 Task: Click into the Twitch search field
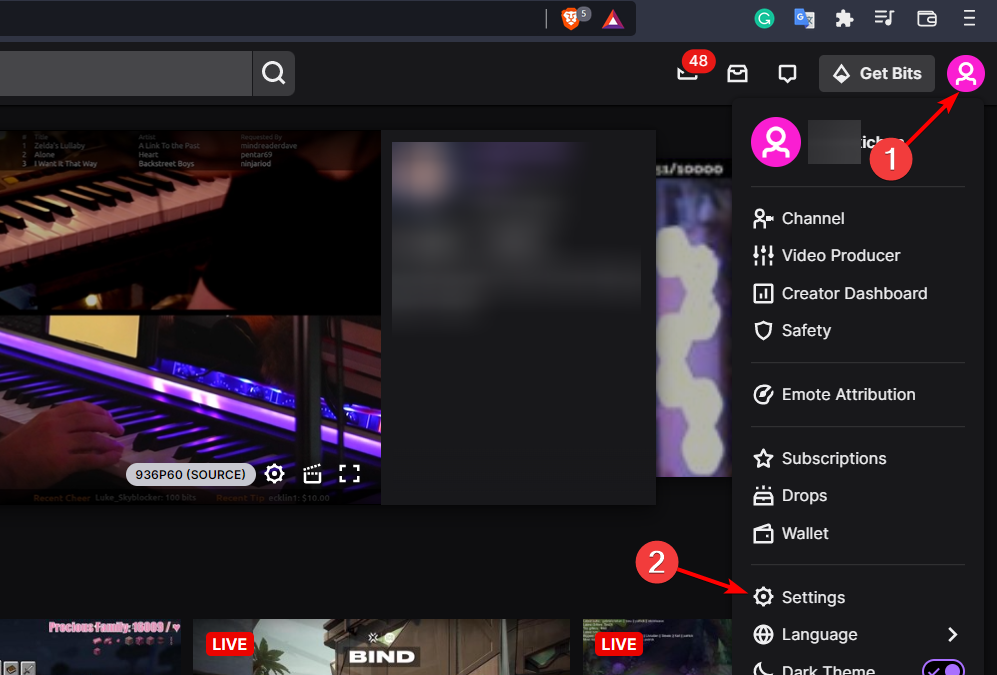(126, 73)
